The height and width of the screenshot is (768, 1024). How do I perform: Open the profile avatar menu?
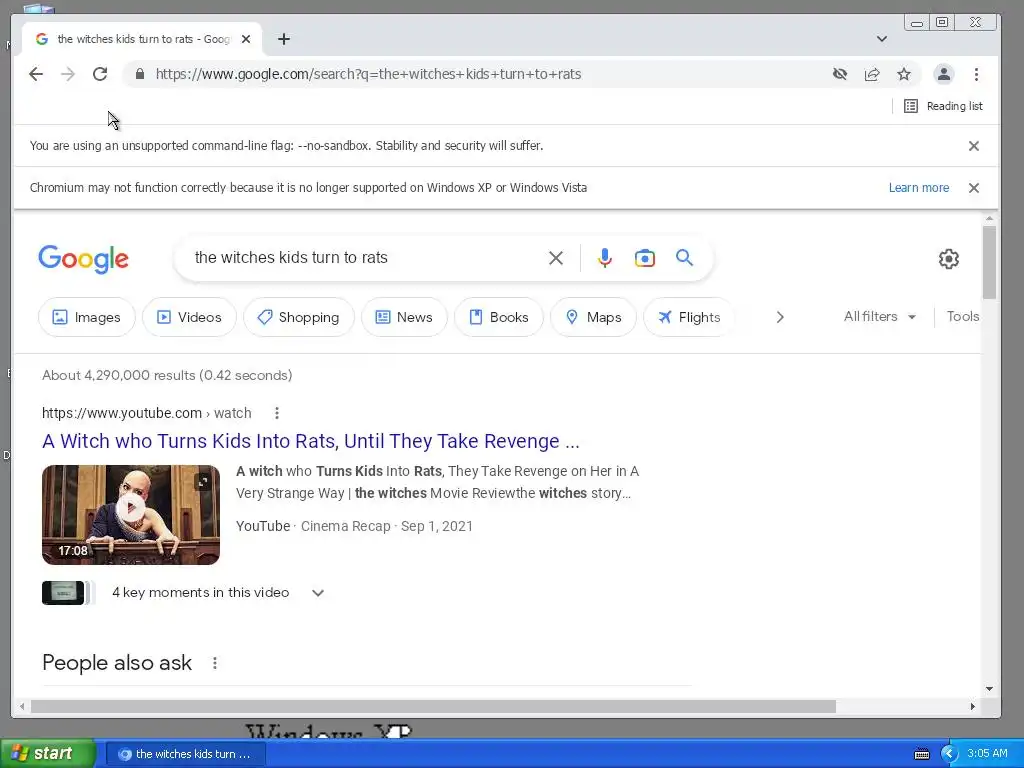click(944, 74)
